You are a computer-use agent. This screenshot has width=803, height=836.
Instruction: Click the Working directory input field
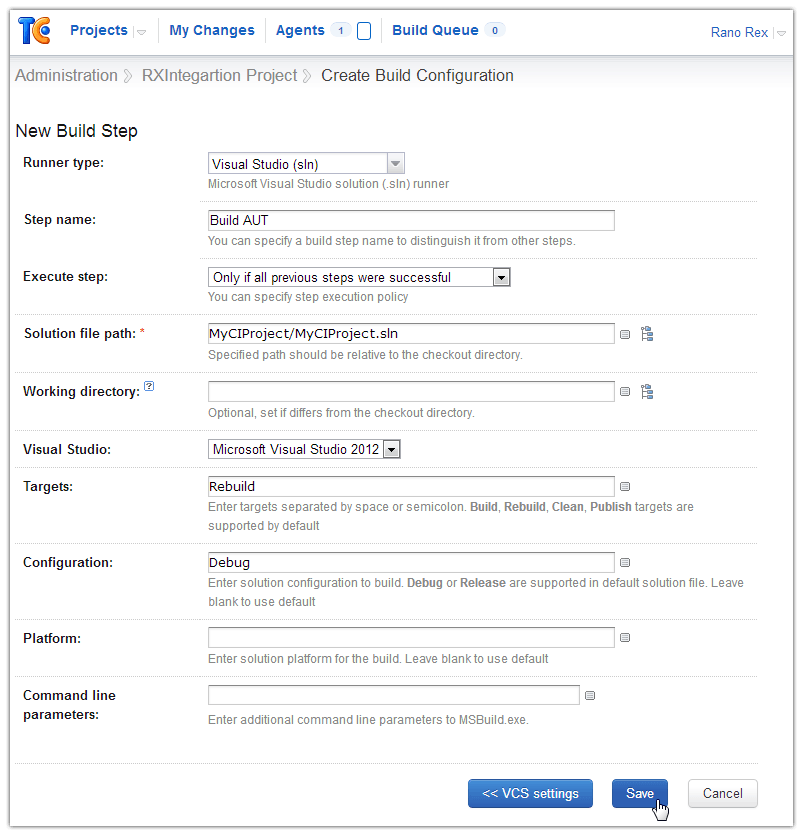(411, 391)
